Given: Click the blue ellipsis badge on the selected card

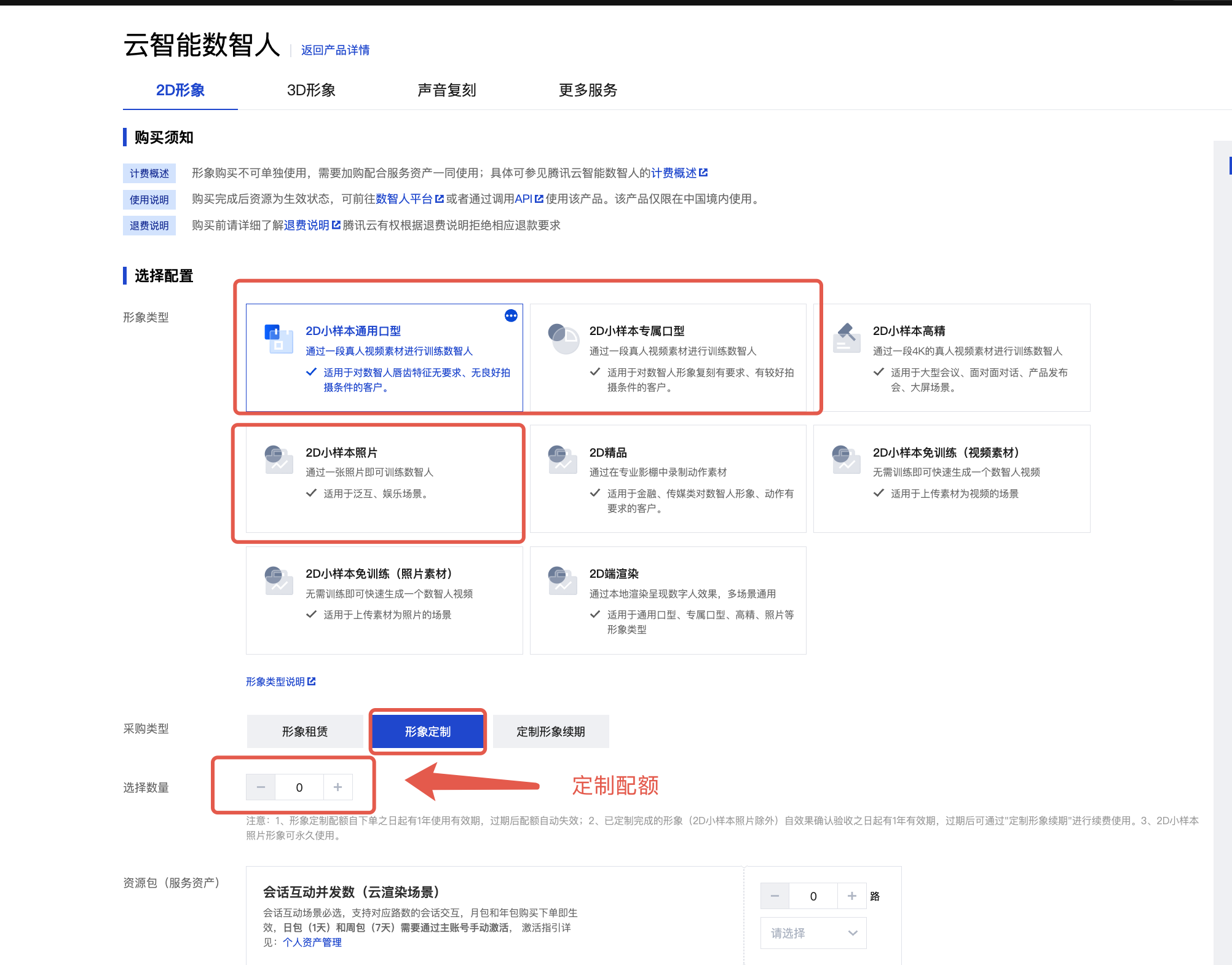Looking at the screenshot, I should pos(511,316).
